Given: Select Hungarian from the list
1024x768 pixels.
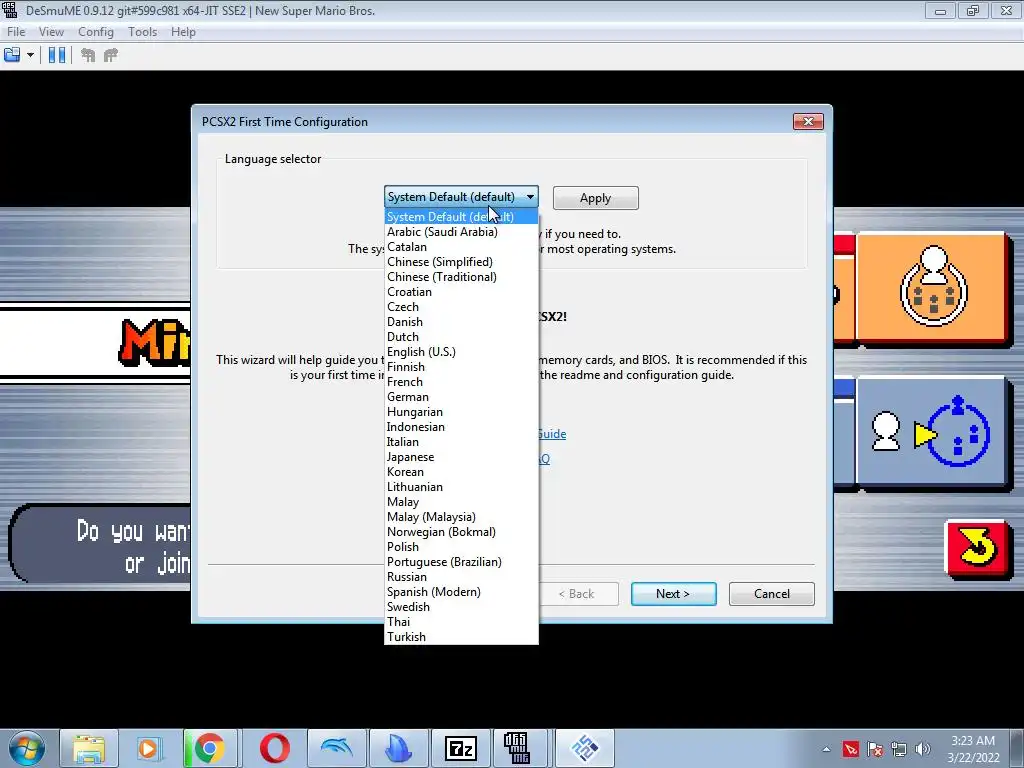Looking at the screenshot, I should [461, 412].
